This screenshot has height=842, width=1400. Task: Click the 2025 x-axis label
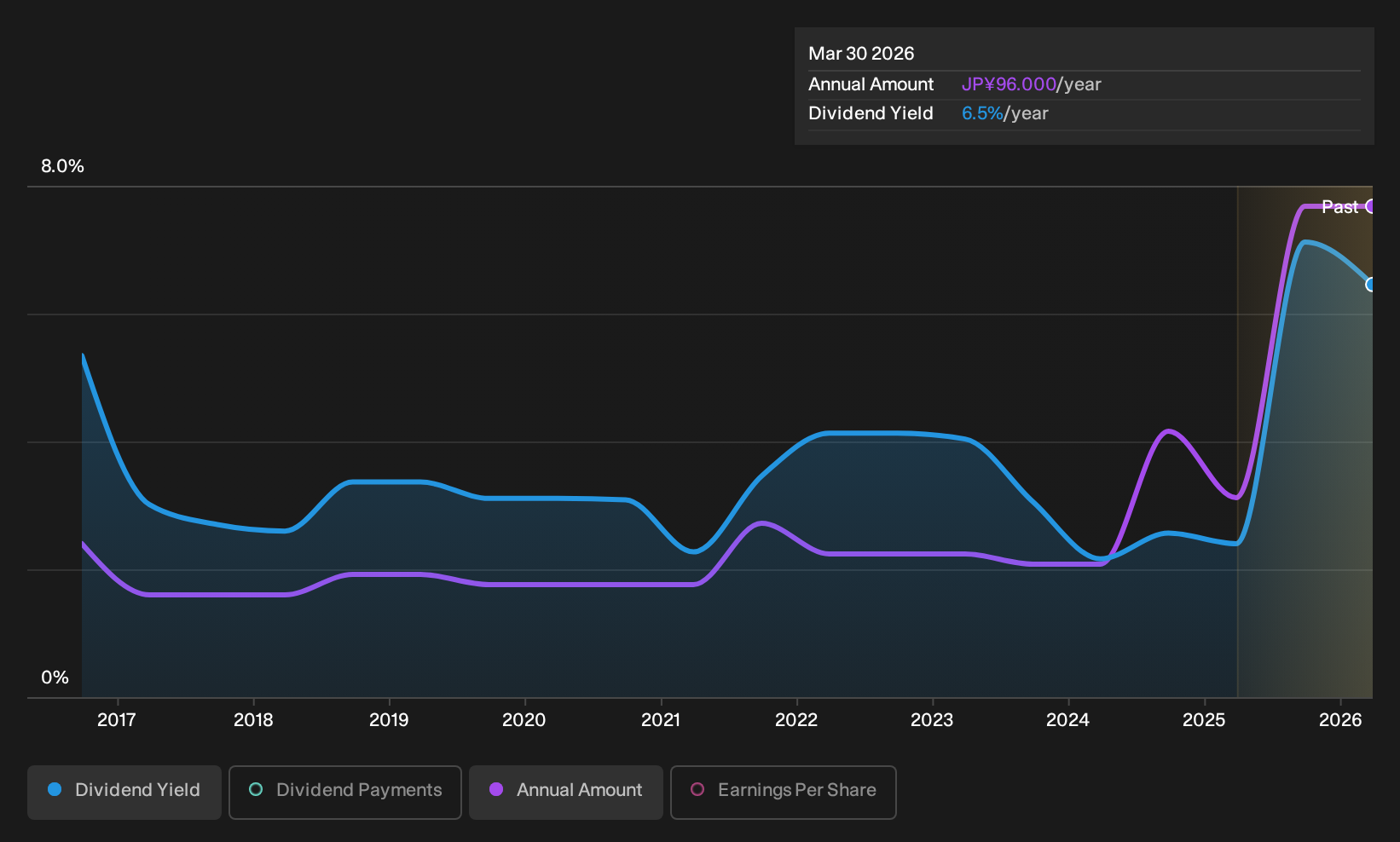pos(1204,720)
